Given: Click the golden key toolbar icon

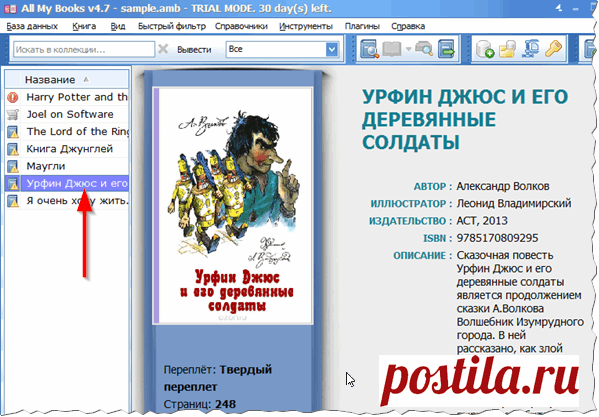Looking at the screenshot, I should (x=553, y=49).
